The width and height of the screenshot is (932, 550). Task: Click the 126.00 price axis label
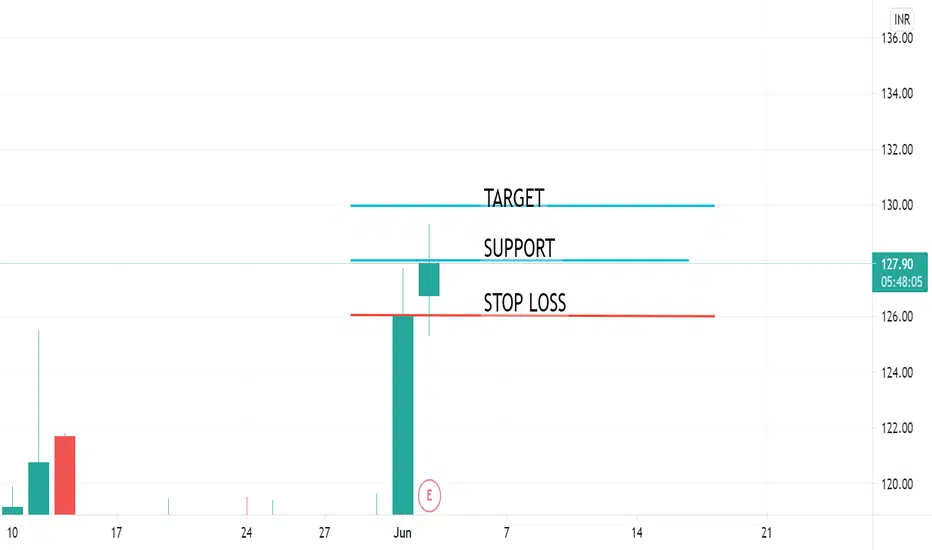click(x=897, y=316)
